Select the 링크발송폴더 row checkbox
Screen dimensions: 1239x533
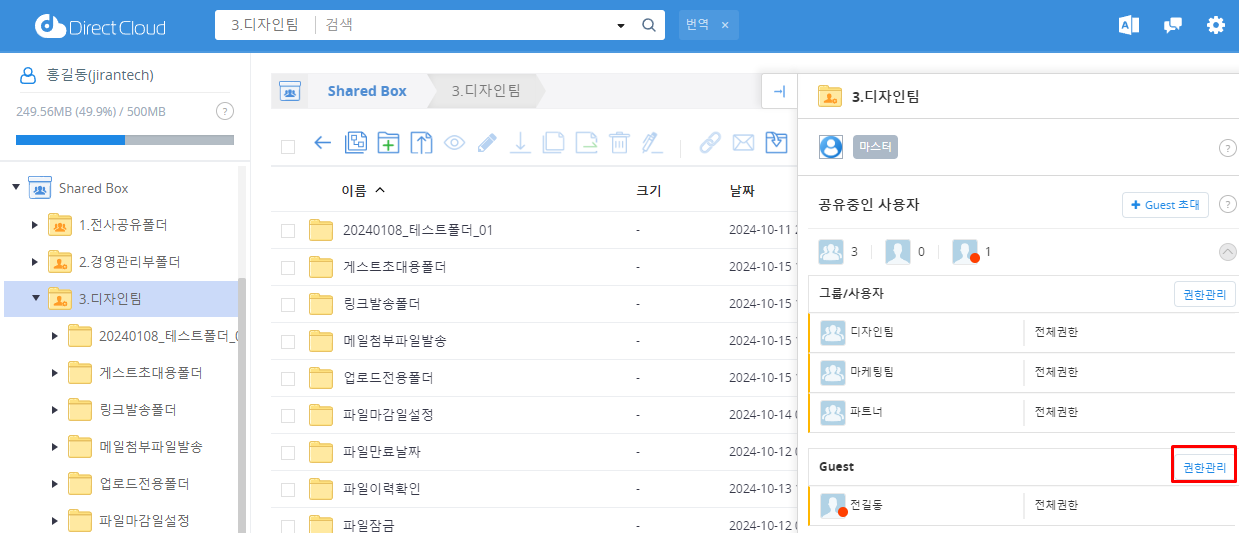(288, 305)
